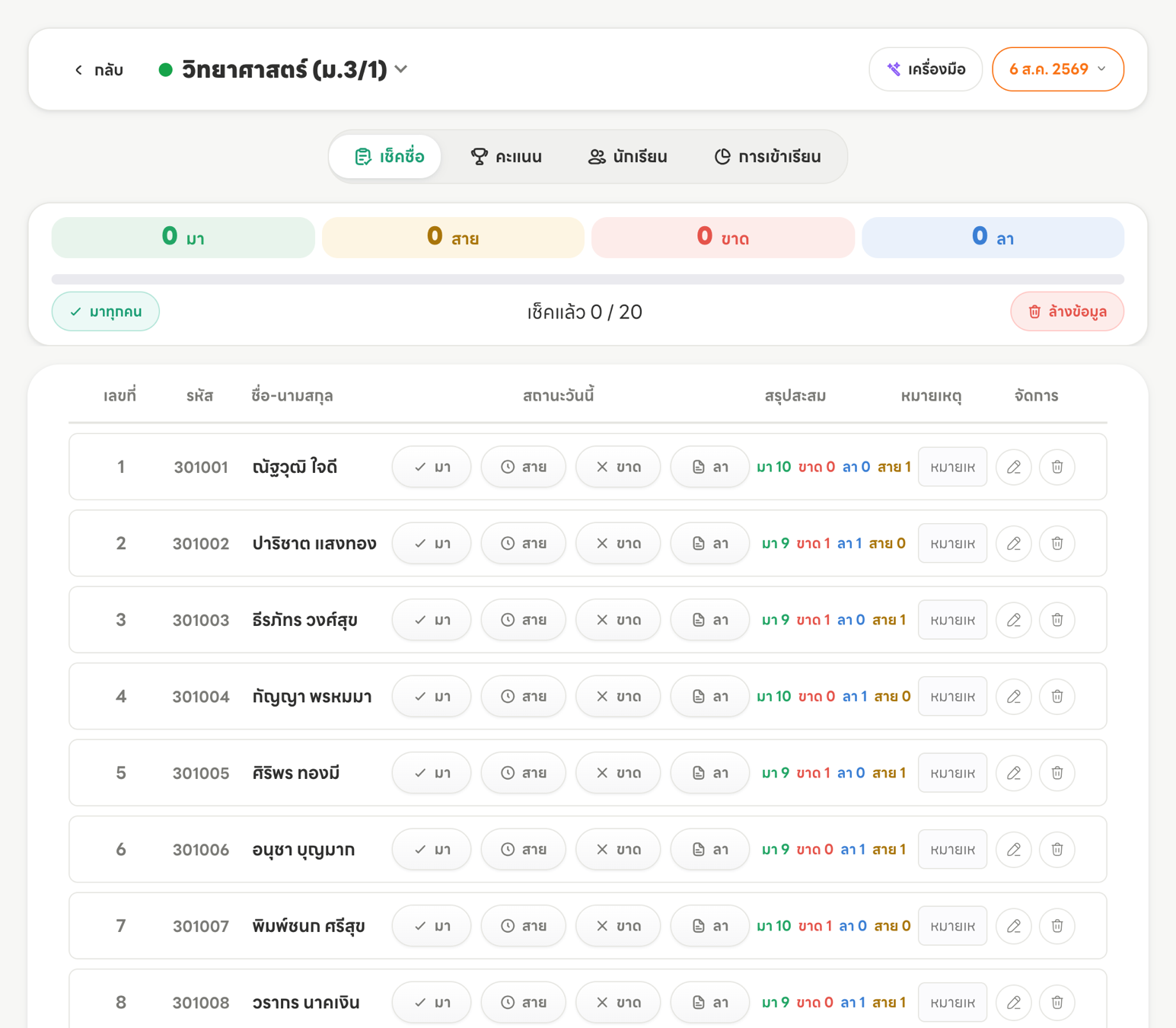Image resolution: width=1176 pixels, height=1028 pixels.
Task: Clear data with ล้างข้อมูล button
Action: tap(1067, 311)
